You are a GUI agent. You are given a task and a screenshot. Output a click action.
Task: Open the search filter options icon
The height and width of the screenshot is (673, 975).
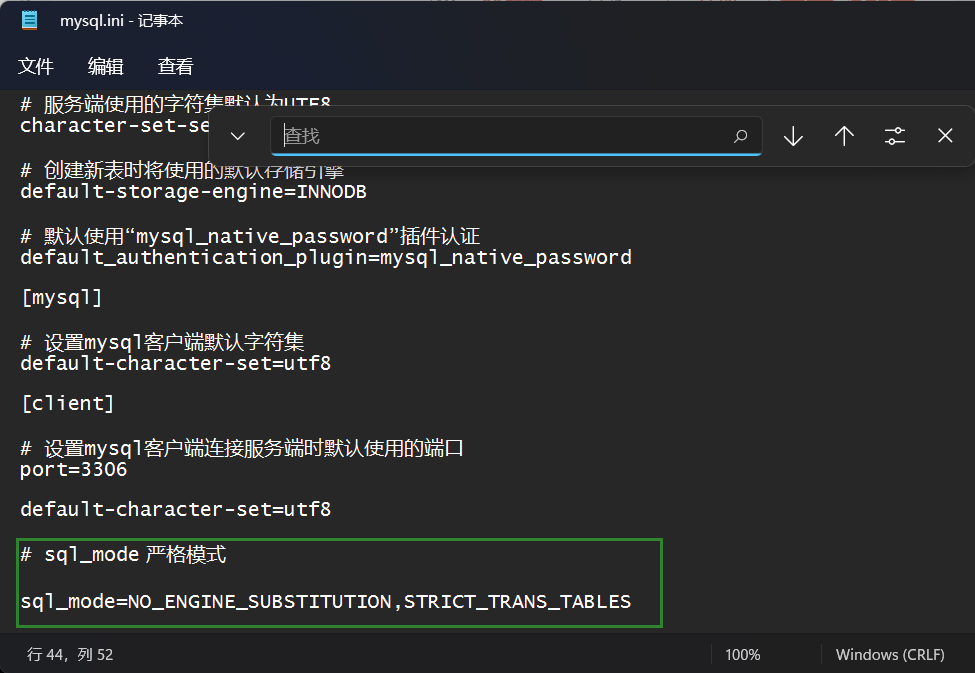click(x=894, y=135)
